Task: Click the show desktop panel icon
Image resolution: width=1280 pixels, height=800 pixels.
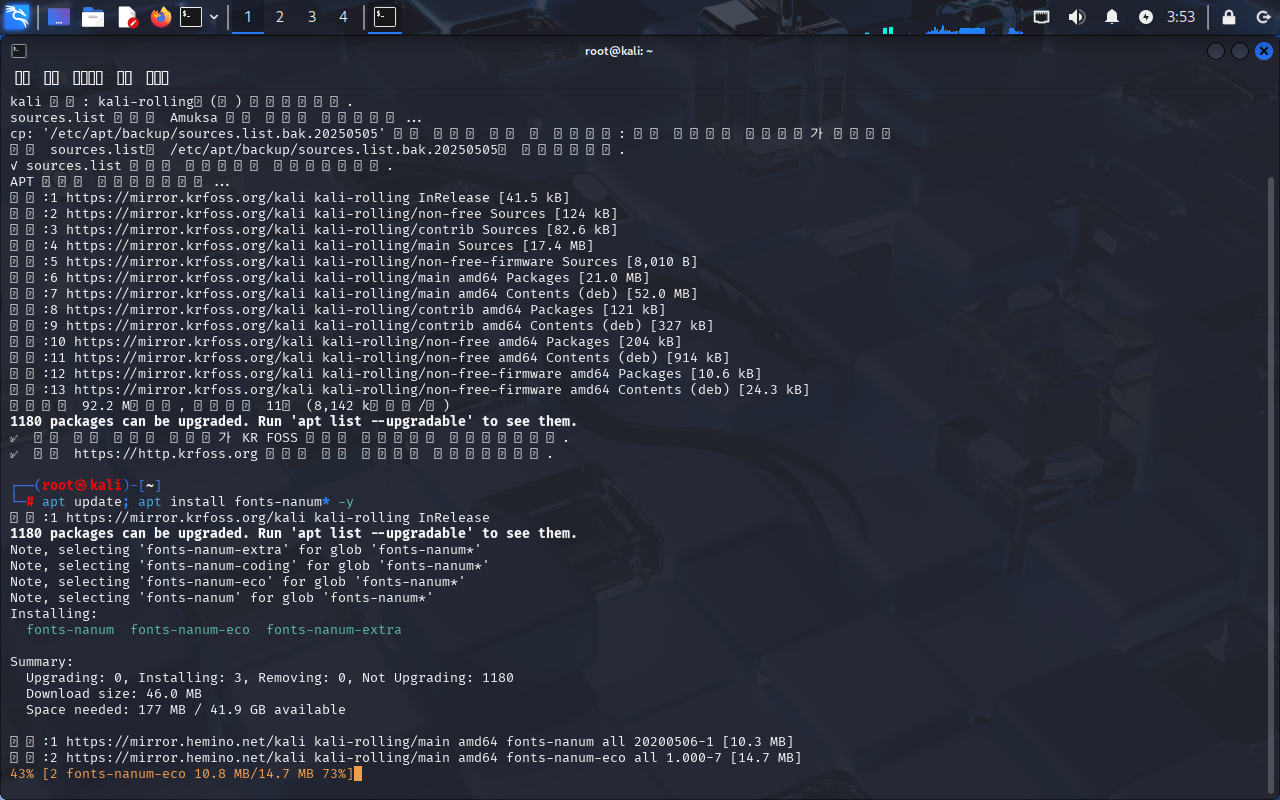Action: pos(59,17)
